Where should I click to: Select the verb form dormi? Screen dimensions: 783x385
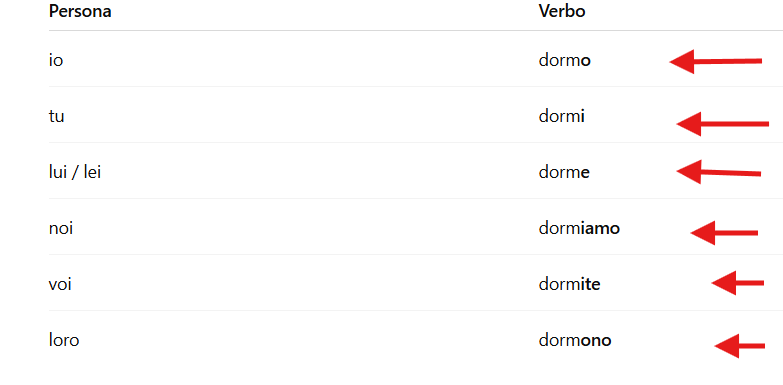coord(562,116)
